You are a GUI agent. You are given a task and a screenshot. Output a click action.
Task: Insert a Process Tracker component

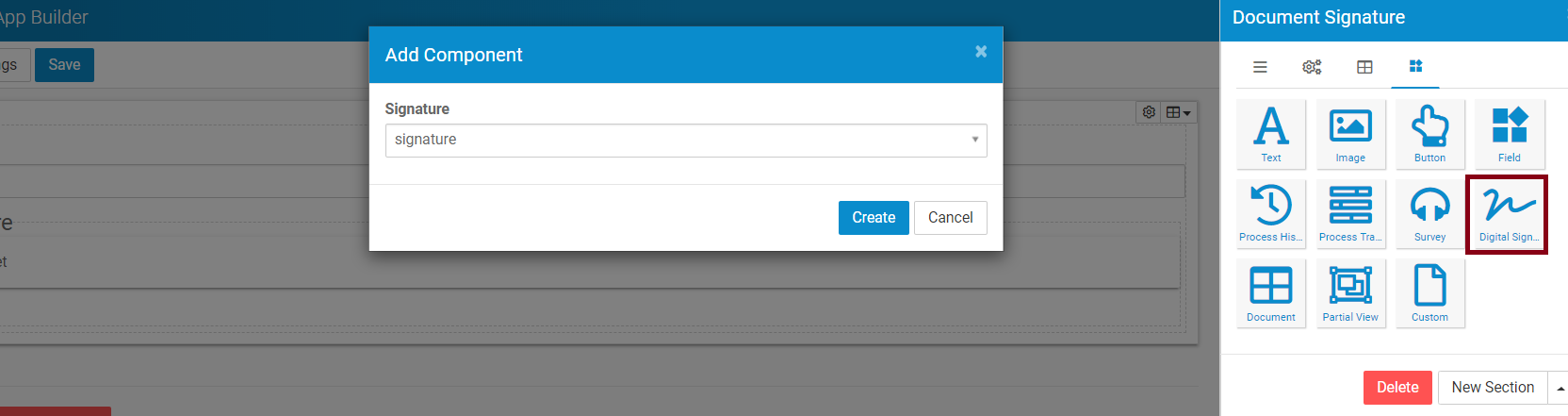point(1350,213)
